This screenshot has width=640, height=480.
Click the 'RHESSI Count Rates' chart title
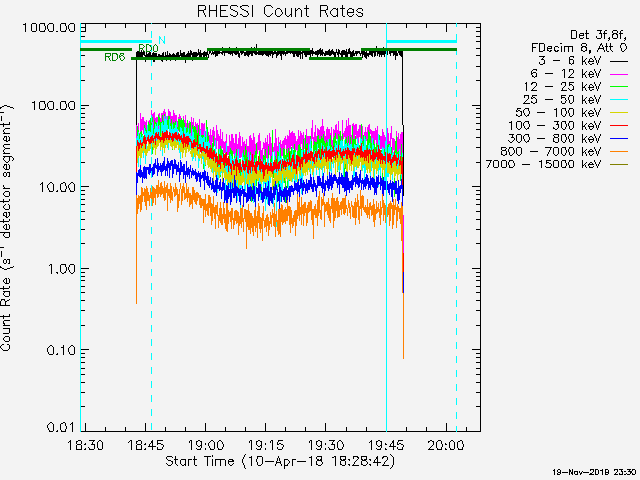pos(280,11)
